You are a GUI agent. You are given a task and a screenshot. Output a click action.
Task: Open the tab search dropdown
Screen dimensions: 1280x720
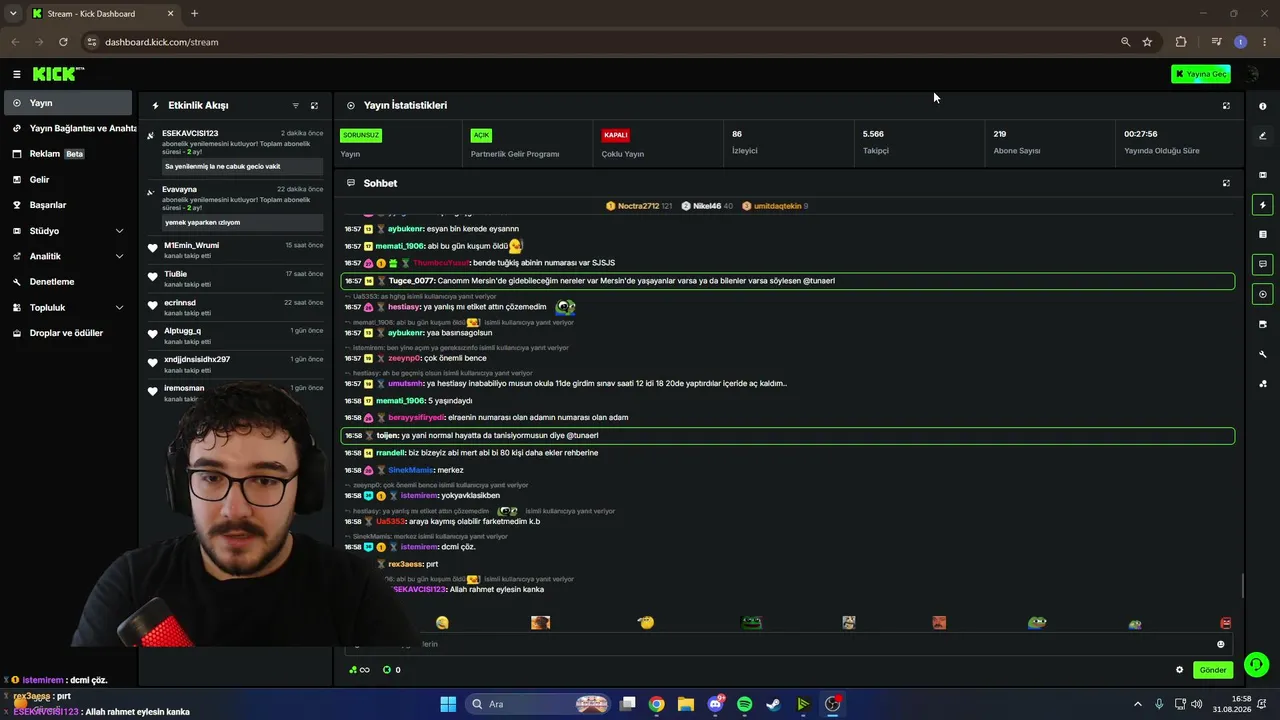coord(13,14)
